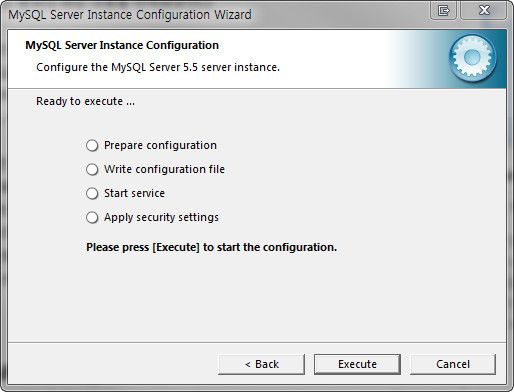Image resolution: width=514 pixels, height=392 pixels.
Task: Go back with the < Back button
Action: [x=261, y=364]
